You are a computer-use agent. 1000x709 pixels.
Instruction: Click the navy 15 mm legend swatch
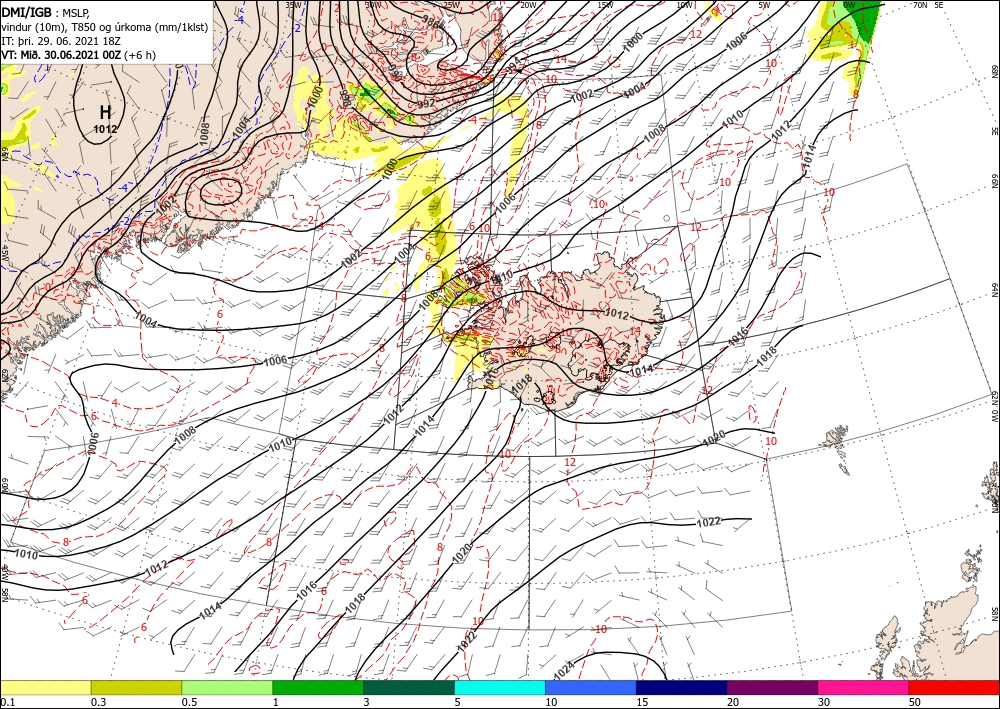[x=682, y=687]
